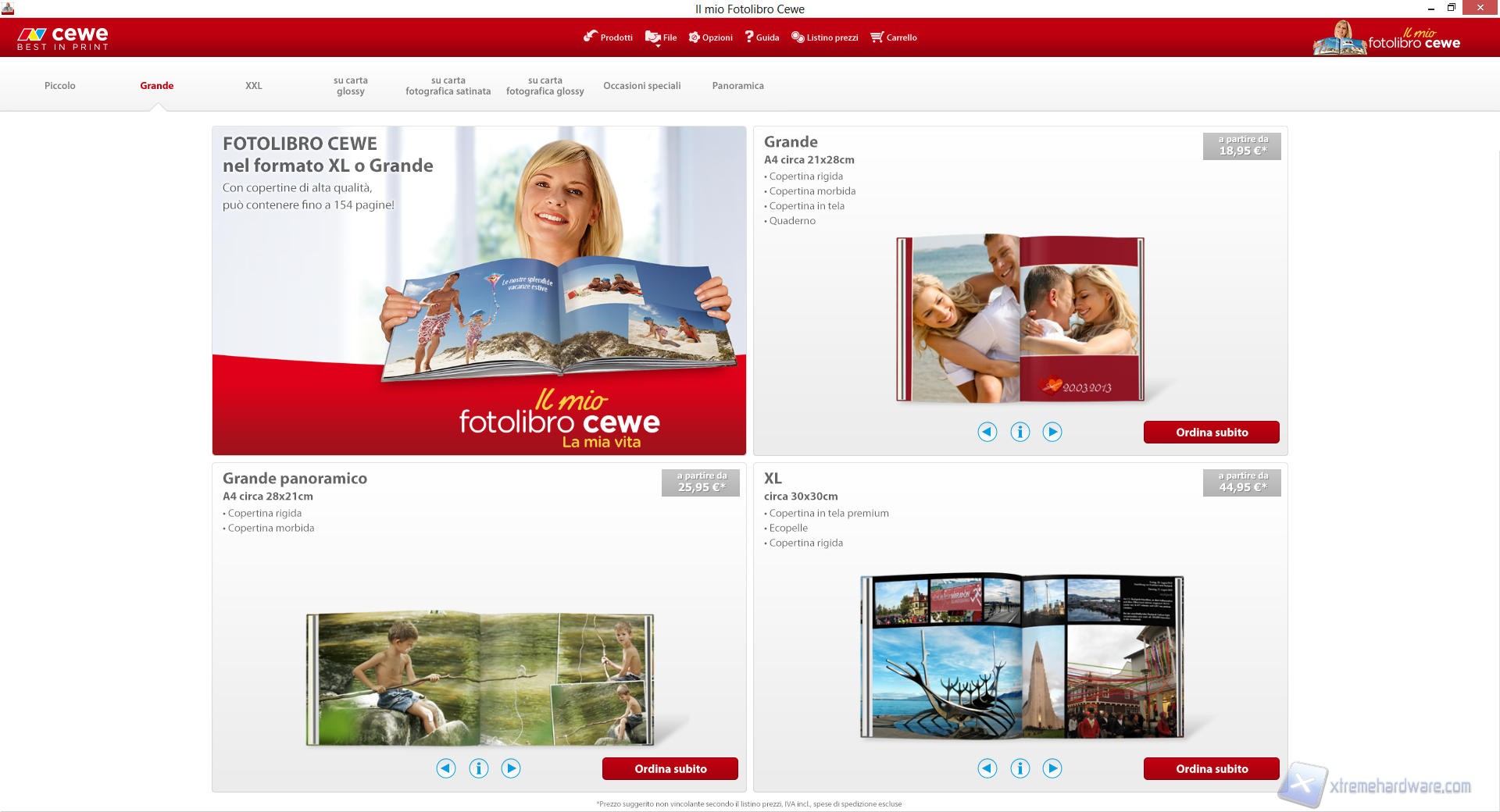This screenshot has width=1500, height=812.
Task: Click the XL book preview thumbnail
Action: click(1021, 657)
